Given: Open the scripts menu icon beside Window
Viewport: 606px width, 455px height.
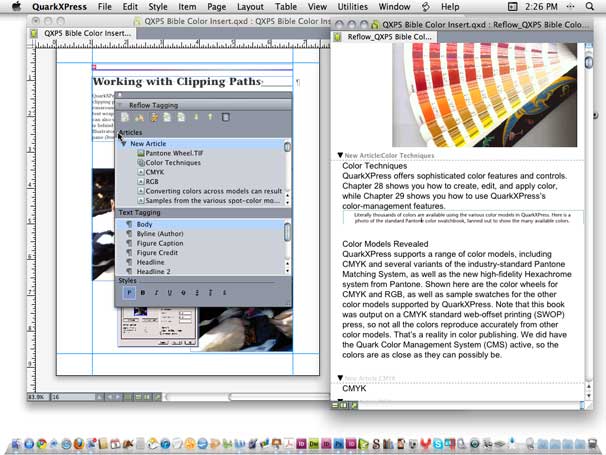Looking at the screenshot, I should pos(426,7).
